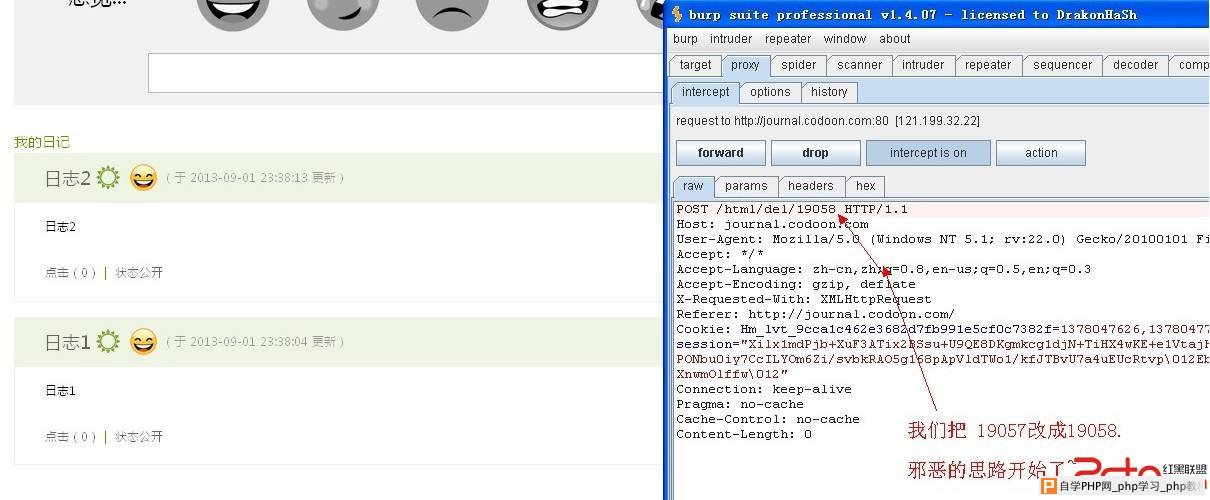1210x500 pixels.
Task: Open the intruder menu in menu bar
Action: pos(731,39)
